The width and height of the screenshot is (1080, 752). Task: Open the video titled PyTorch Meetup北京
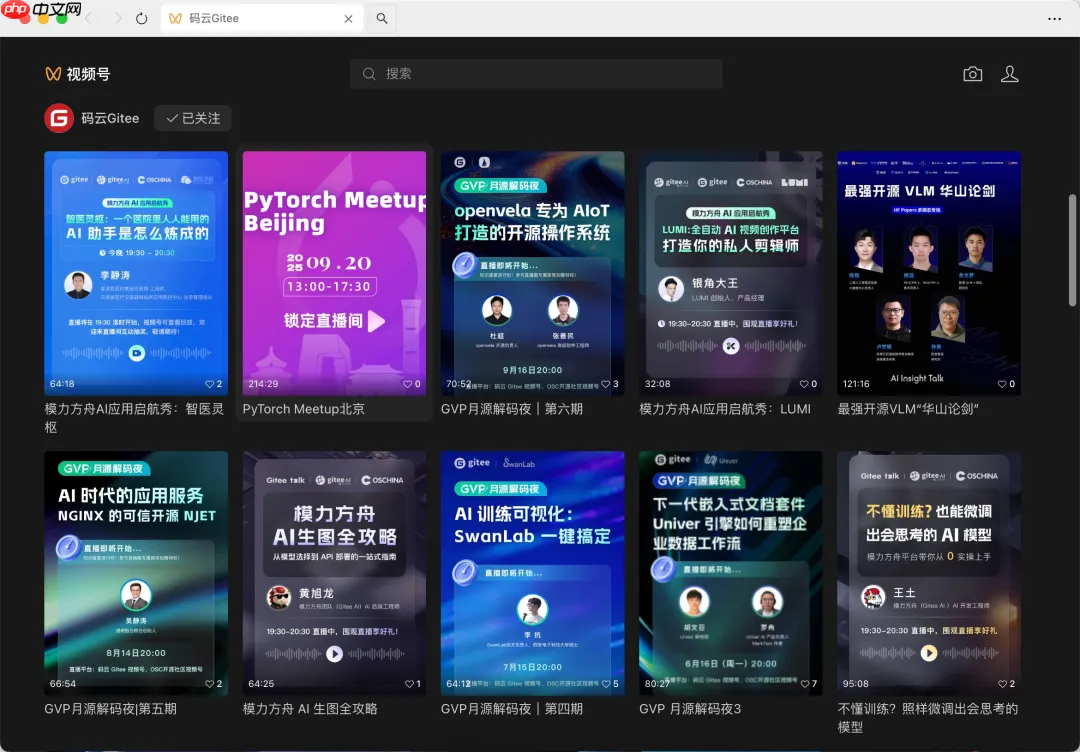click(x=303, y=408)
